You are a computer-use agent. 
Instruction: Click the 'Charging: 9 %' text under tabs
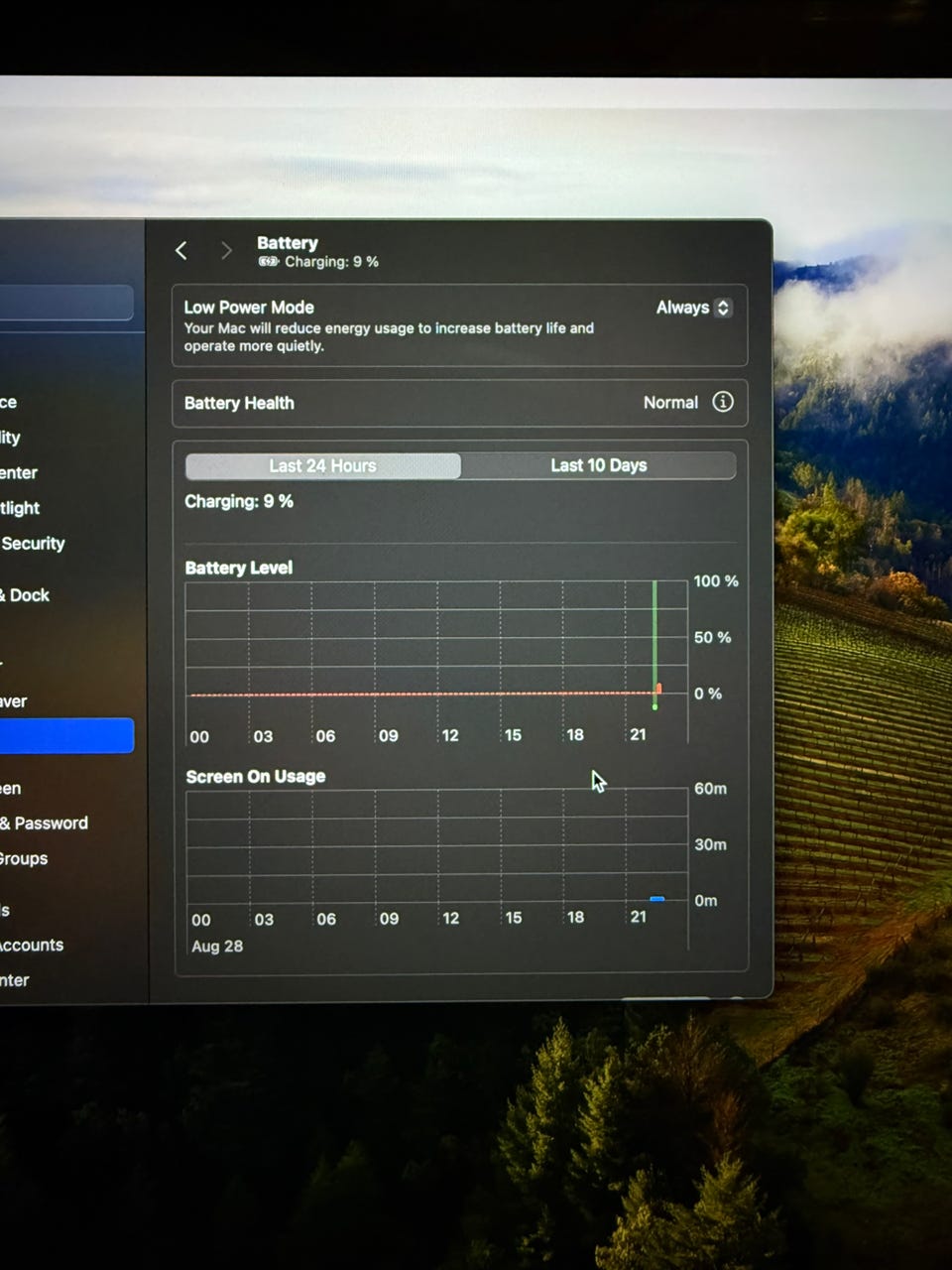(x=239, y=502)
